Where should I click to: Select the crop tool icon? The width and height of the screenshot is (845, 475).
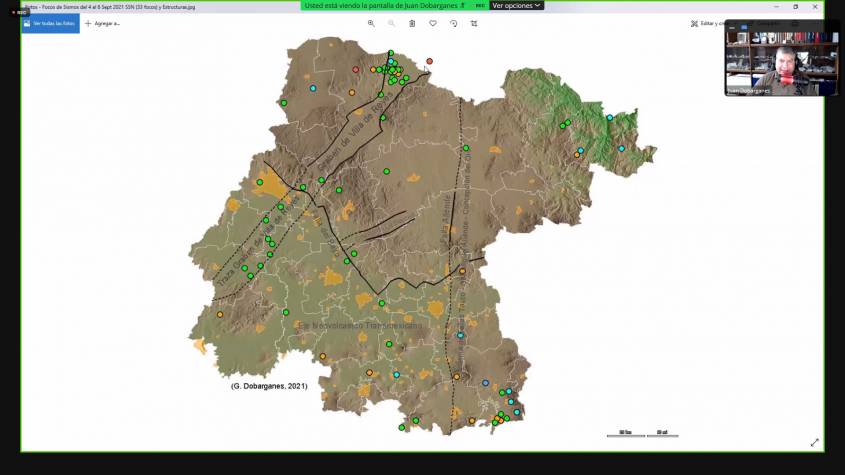pyautogui.click(x=474, y=23)
